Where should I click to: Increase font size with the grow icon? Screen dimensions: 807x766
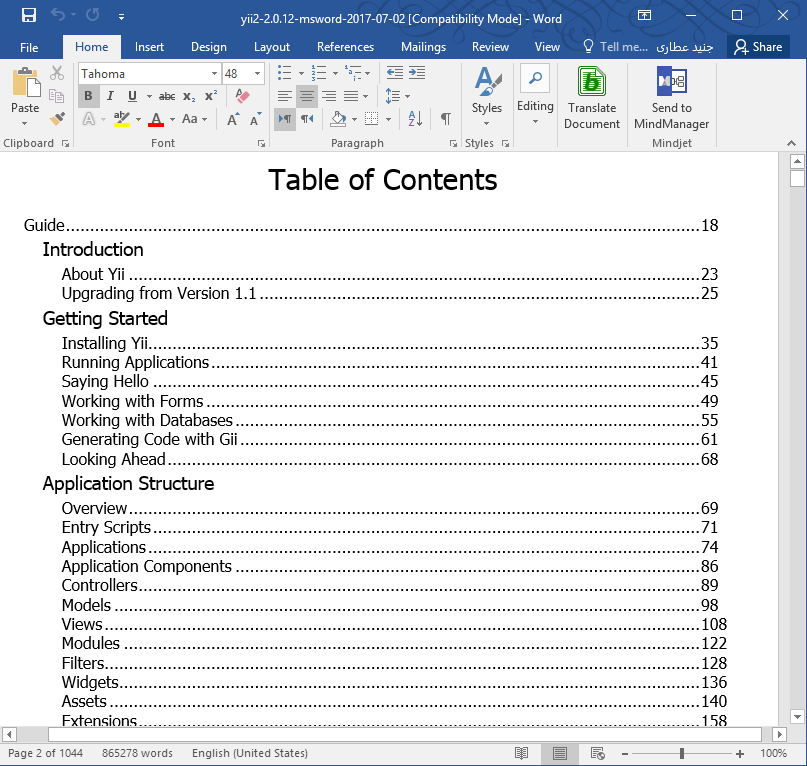pos(233,119)
